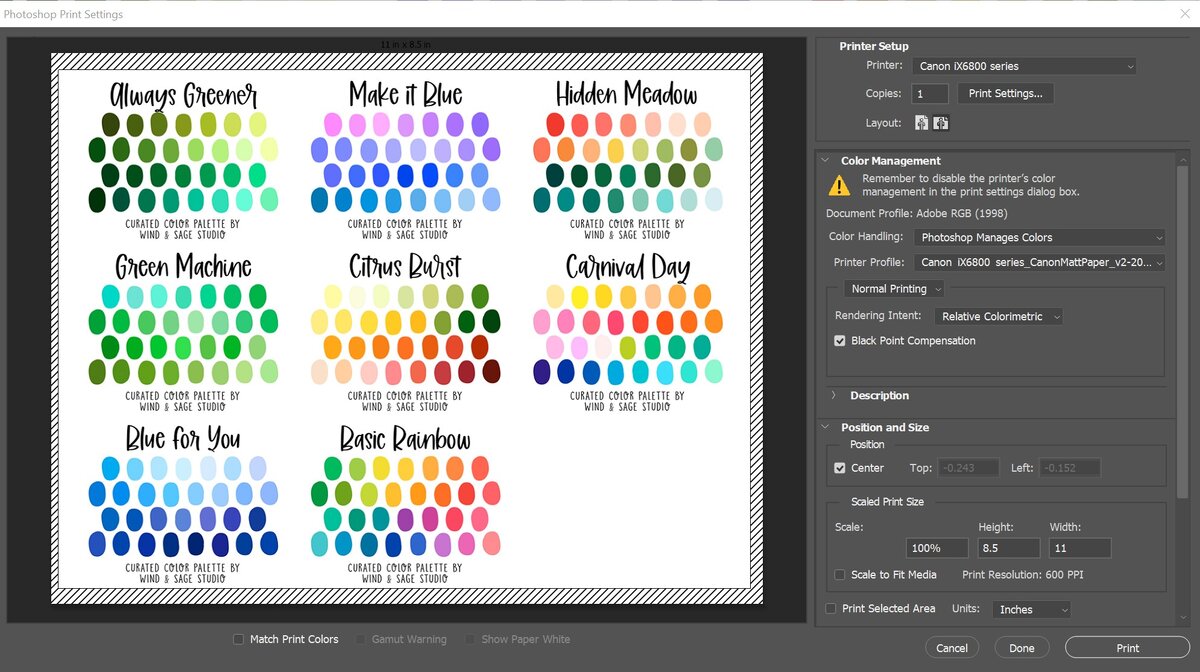The height and width of the screenshot is (672, 1200).
Task: Select portrait layout orientation icon
Action: click(921, 123)
